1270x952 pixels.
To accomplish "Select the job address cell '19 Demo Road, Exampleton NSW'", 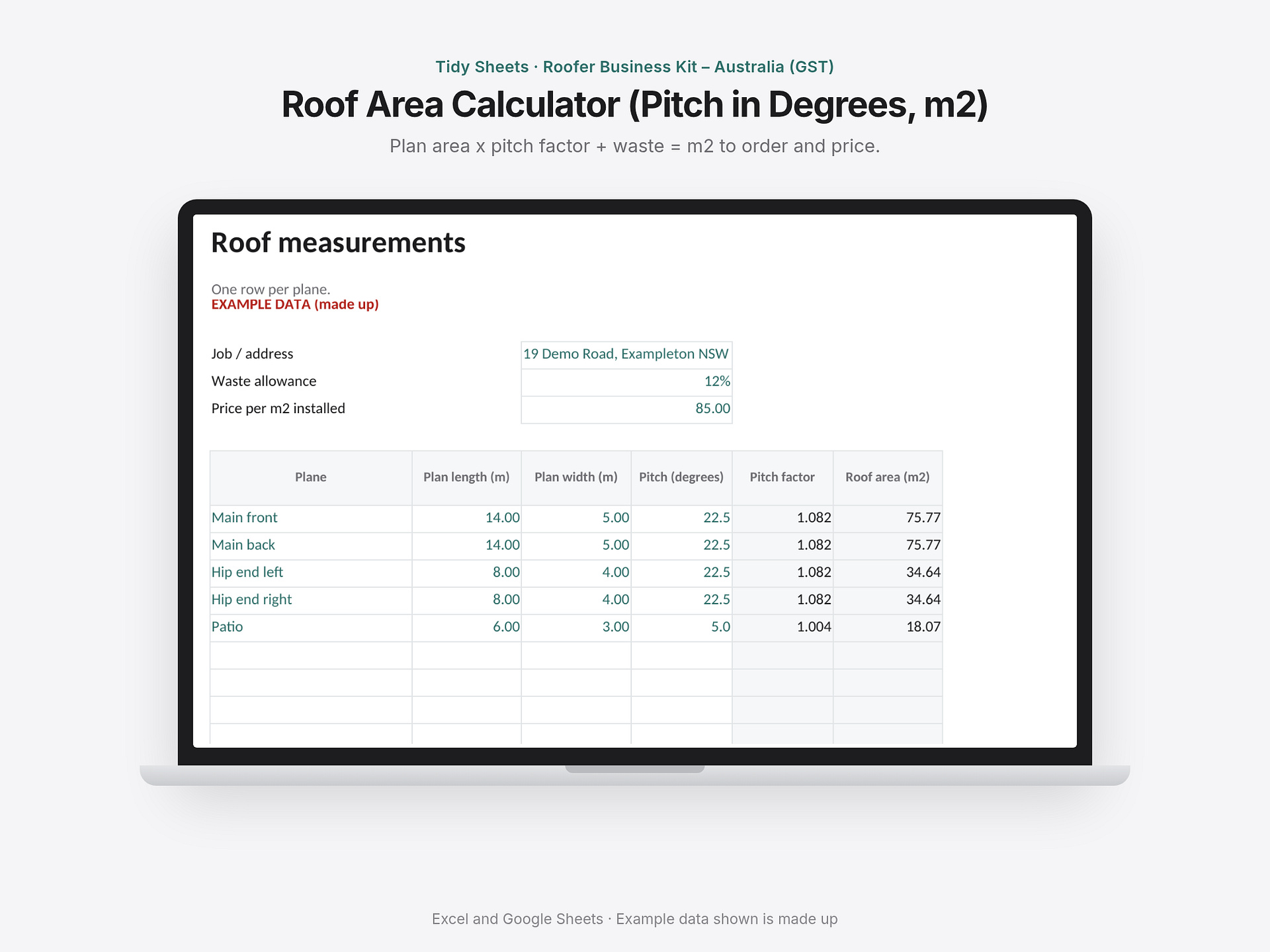I will pyautogui.click(x=626, y=354).
